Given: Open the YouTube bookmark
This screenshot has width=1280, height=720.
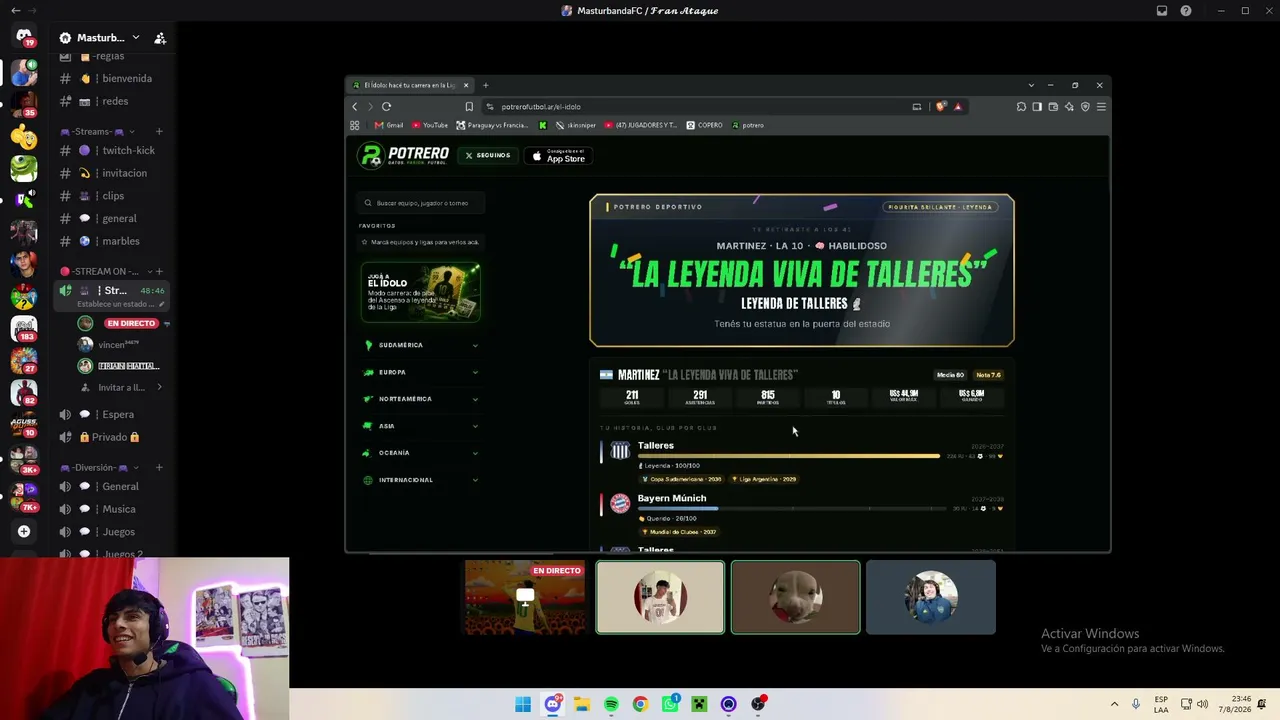Looking at the screenshot, I should click(x=429, y=125).
